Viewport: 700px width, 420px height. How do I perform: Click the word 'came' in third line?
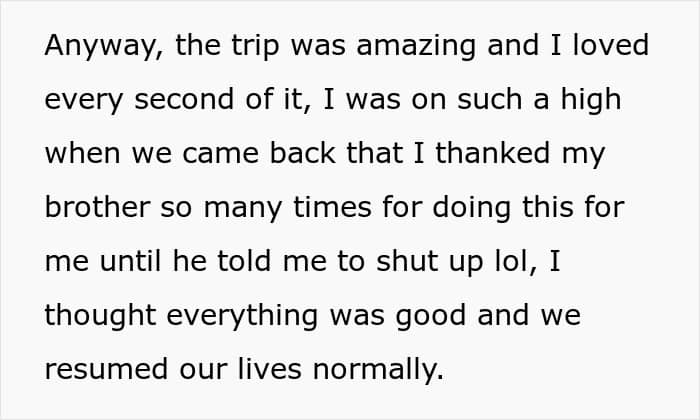click(221, 154)
